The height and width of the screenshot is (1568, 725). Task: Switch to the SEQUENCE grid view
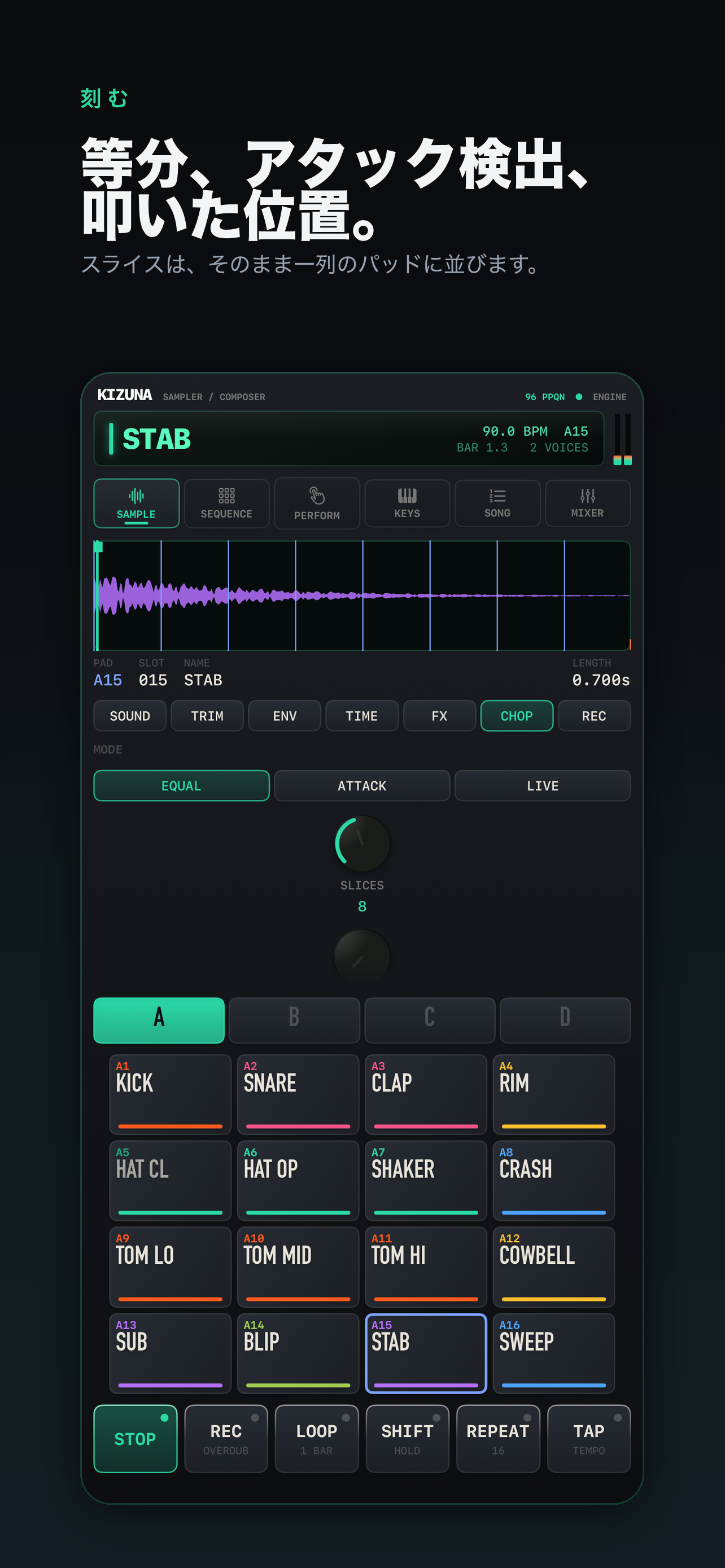[226, 503]
